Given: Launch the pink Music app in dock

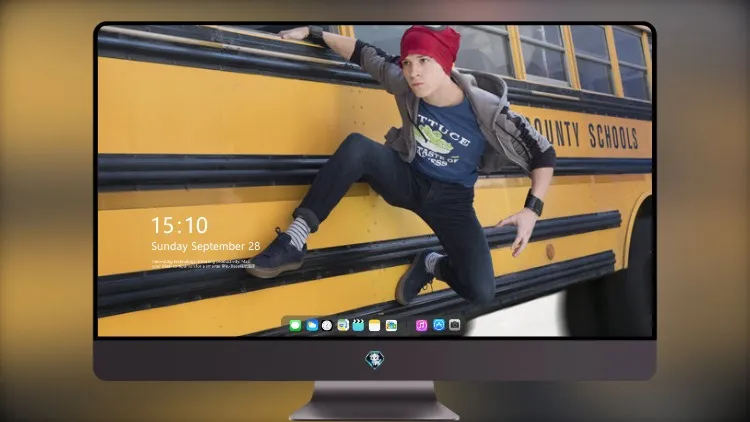Looking at the screenshot, I should [421, 325].
